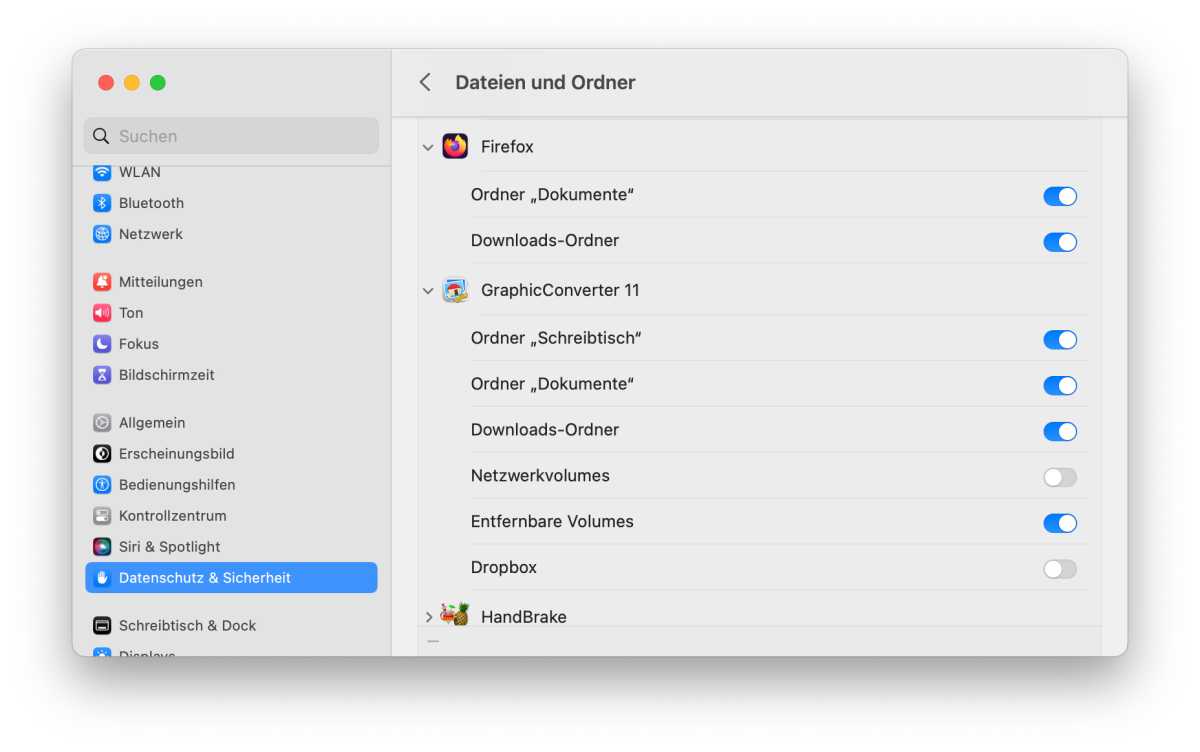Click the Ton speaker icon
1200x752 pixels.
102,313
